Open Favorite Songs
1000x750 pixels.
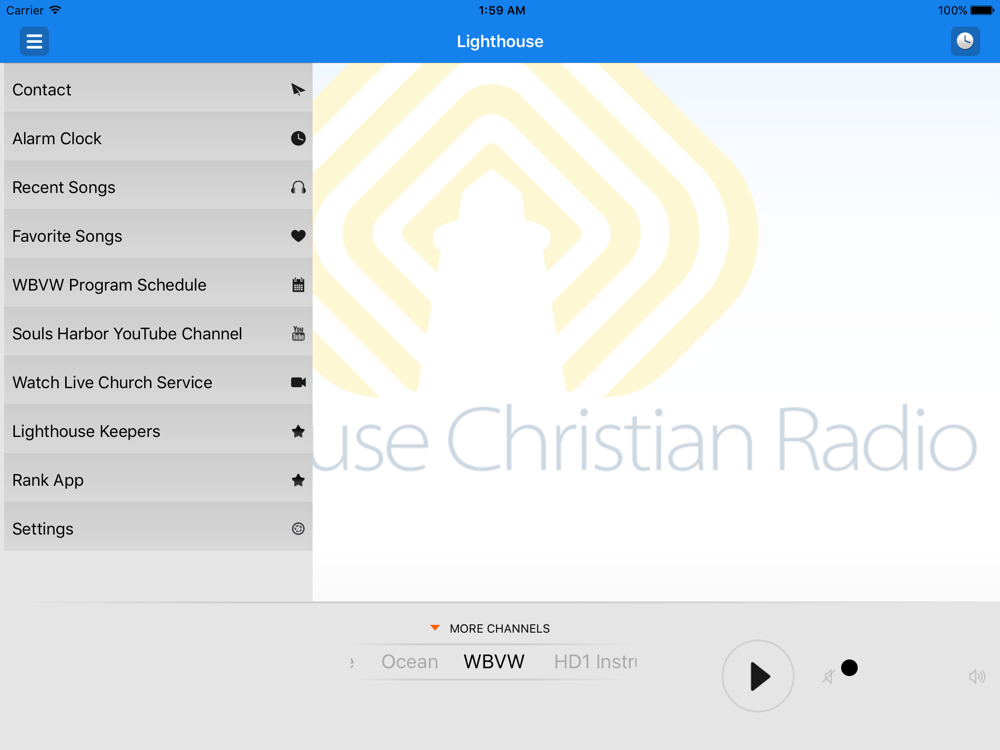(x=158, y=234)
